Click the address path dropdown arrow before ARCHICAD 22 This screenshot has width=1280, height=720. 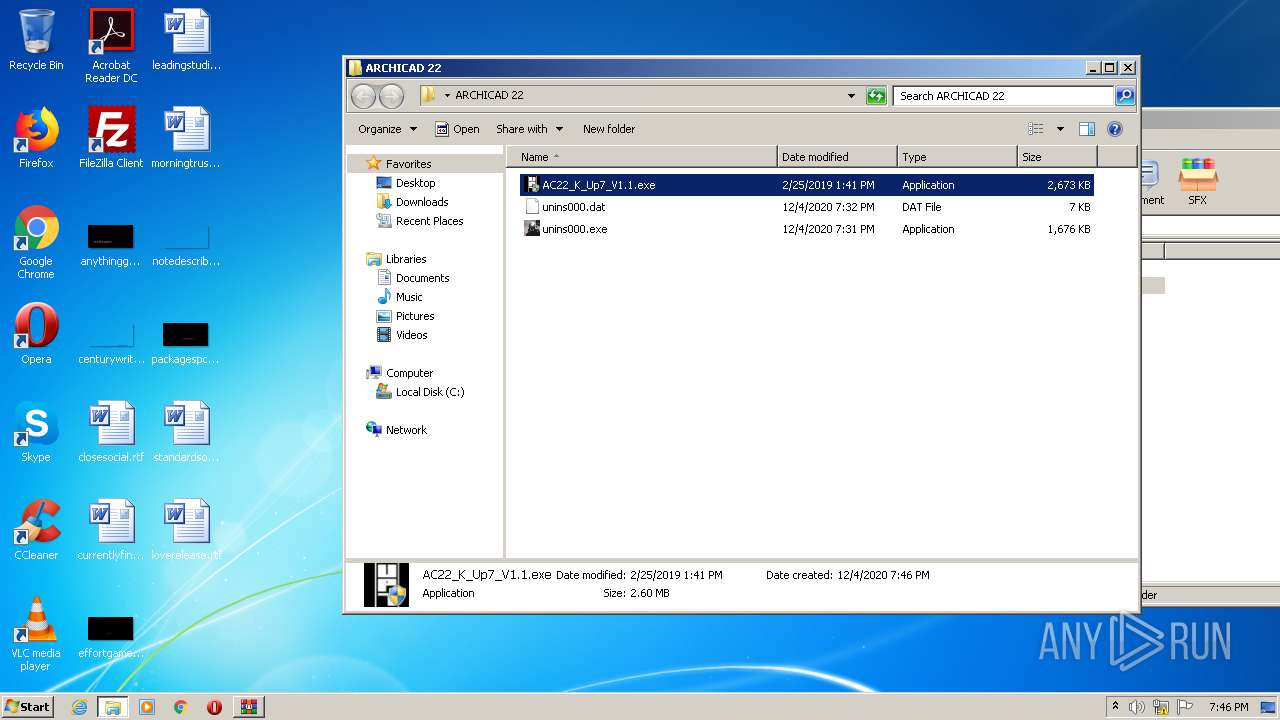(448, 96)
